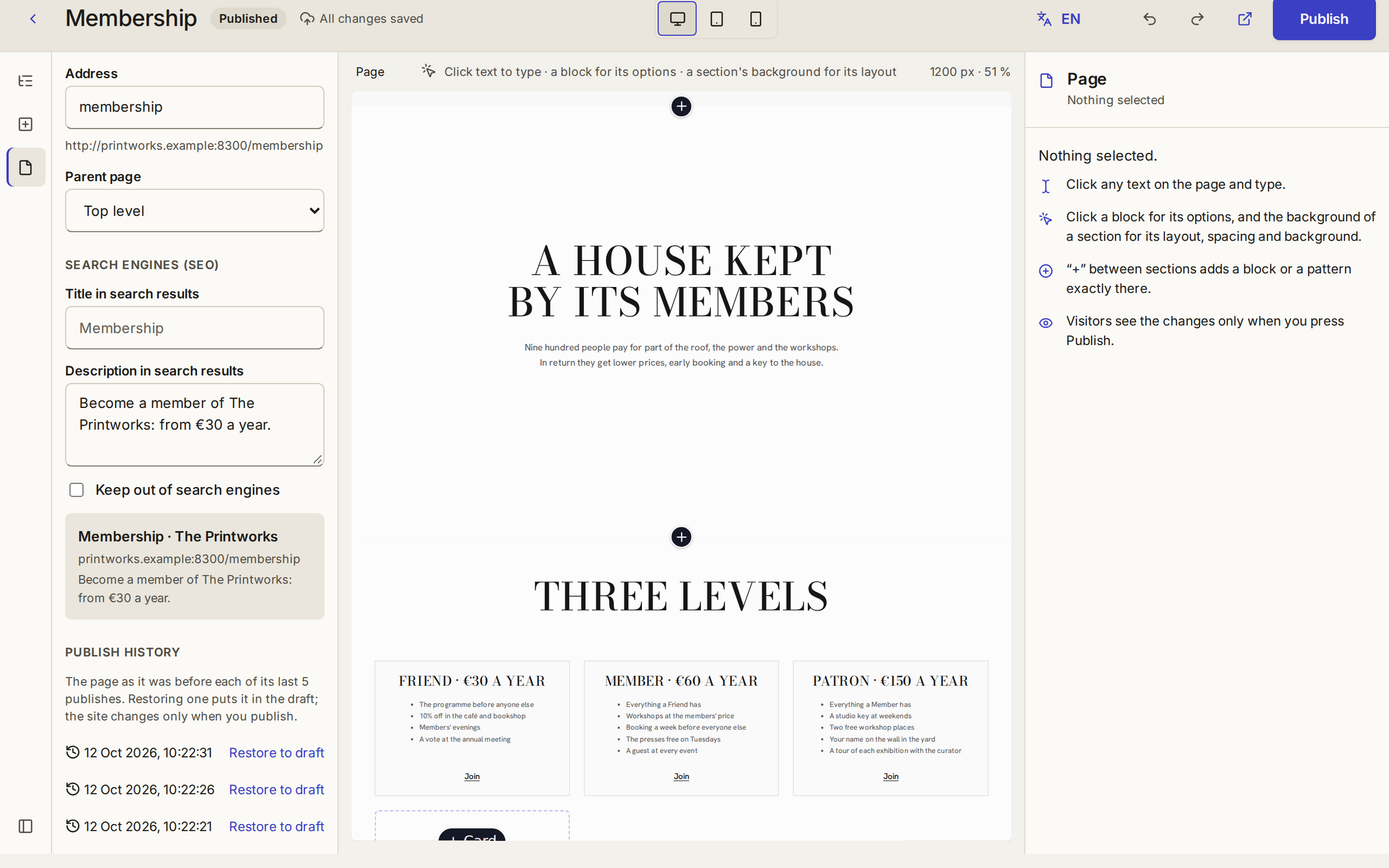Open the structure outline sidebar icon

(25, 81)
